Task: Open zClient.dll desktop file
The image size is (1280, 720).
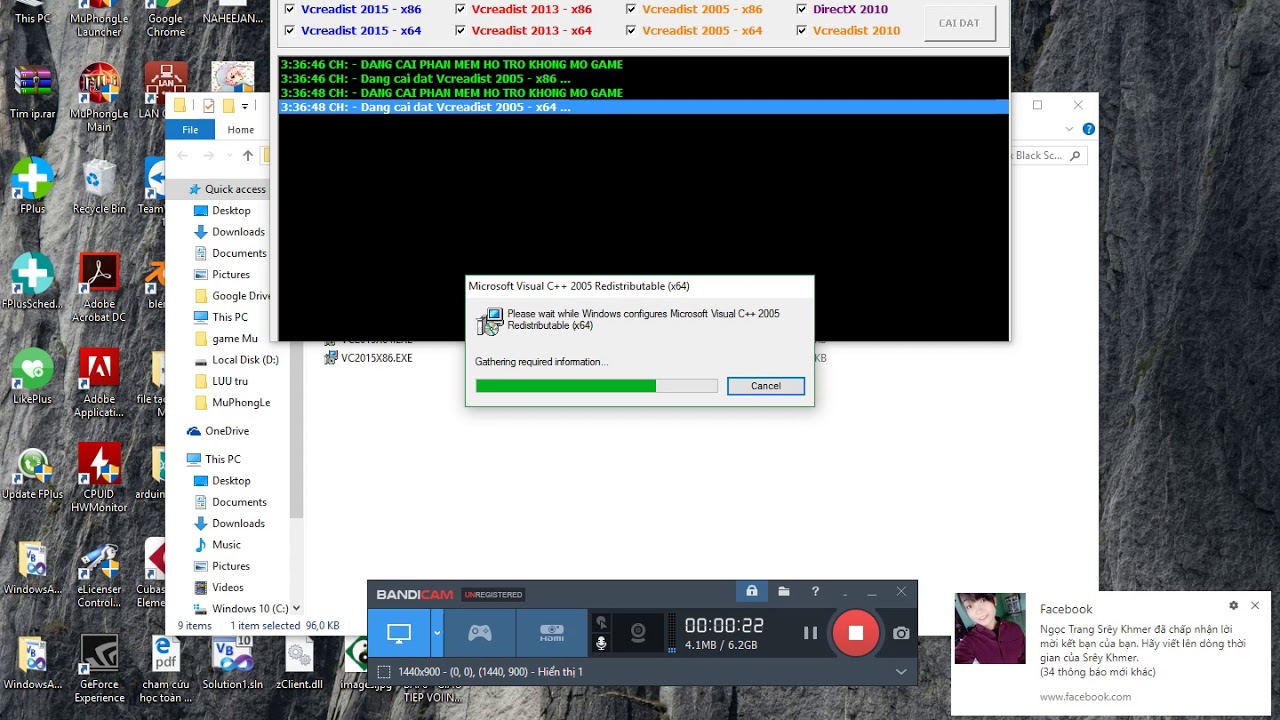Action: coord(299,663)
